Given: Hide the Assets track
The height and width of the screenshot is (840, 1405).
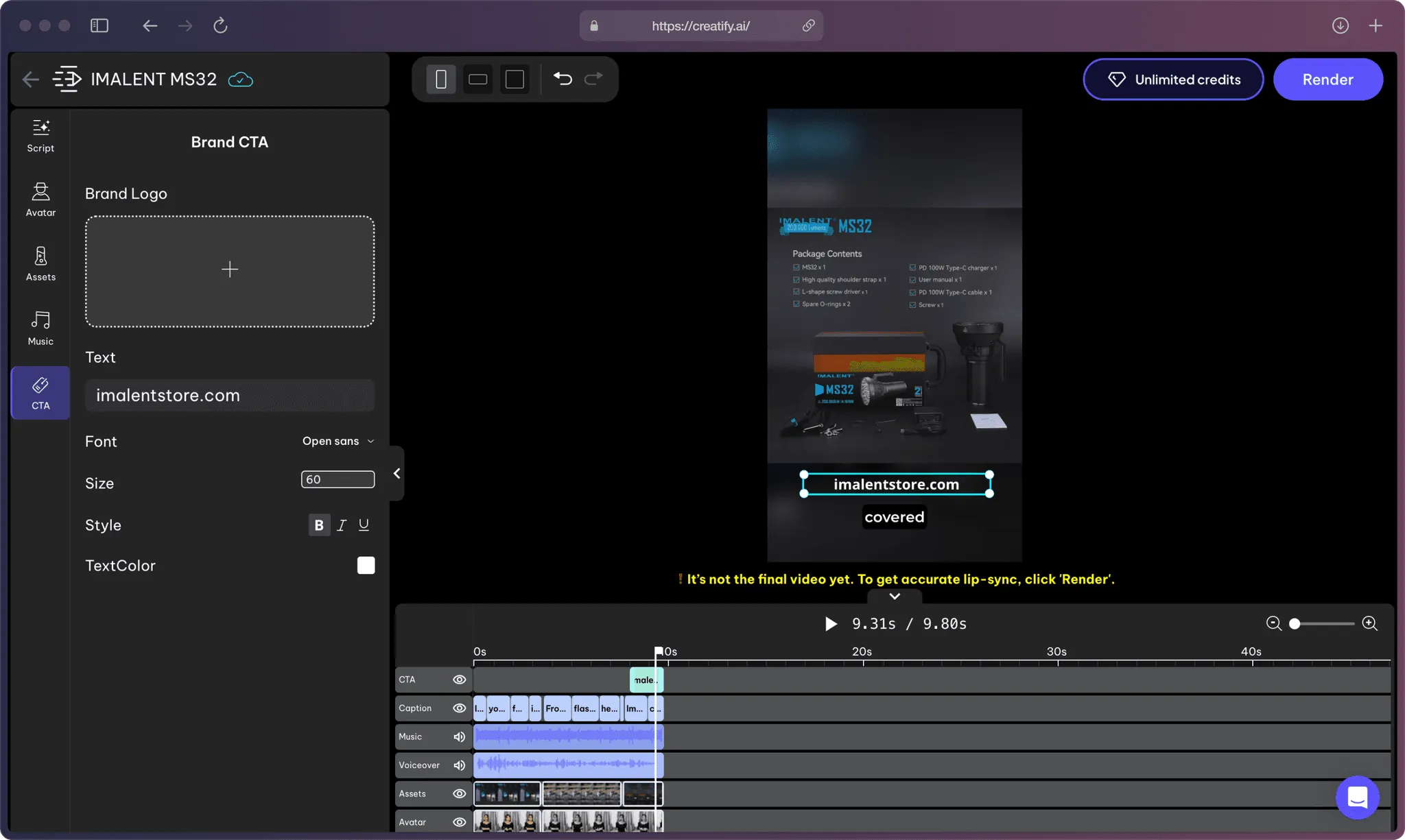Looking at the screenshot, I should [460, 793].
